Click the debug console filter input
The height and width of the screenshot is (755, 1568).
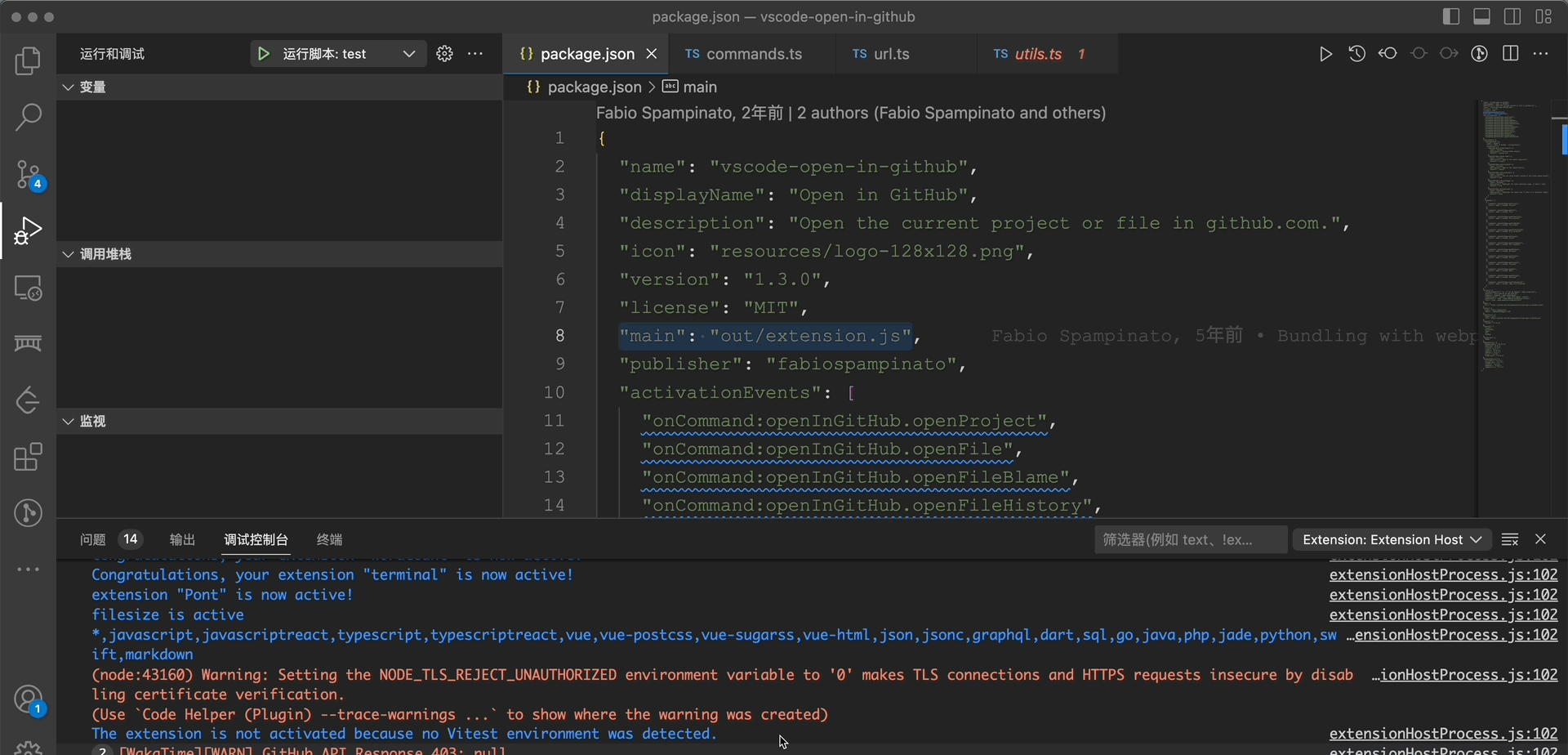(1191, 539)
